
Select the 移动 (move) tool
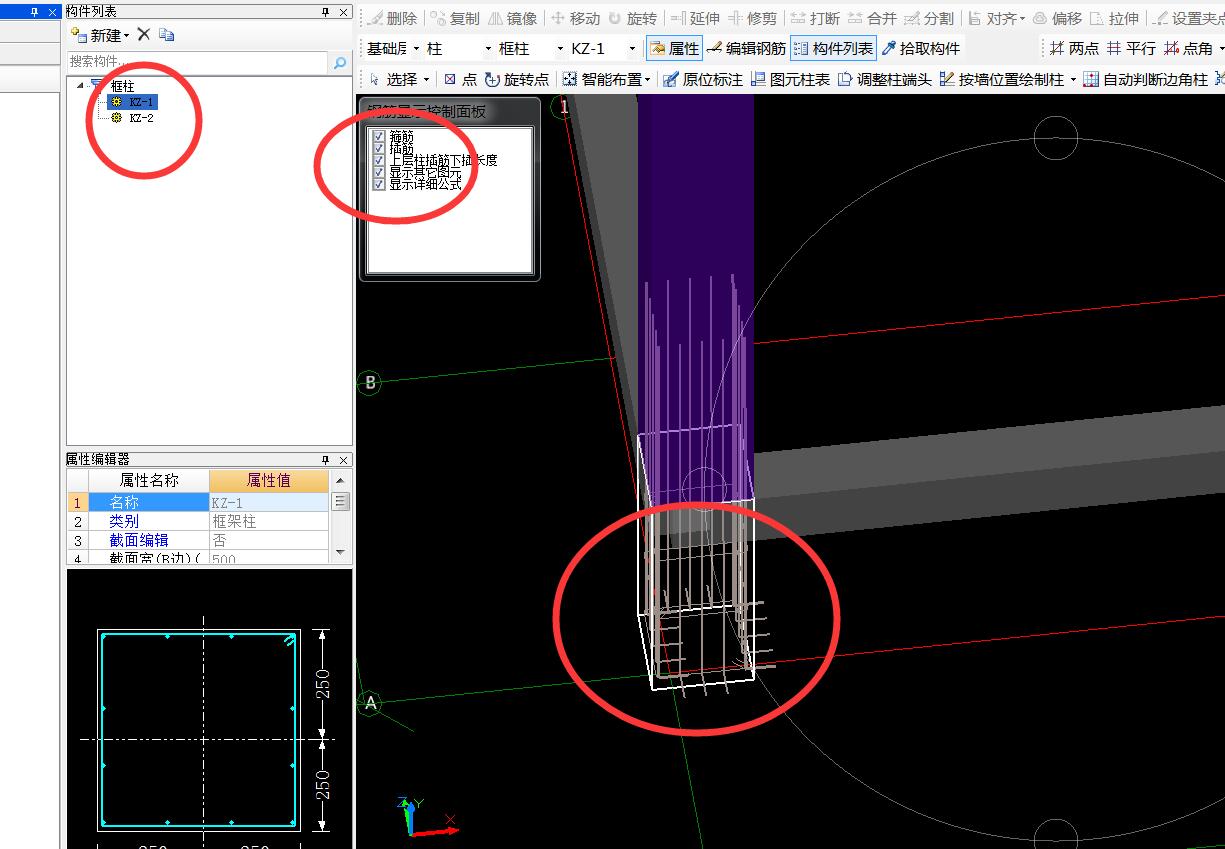576,18
